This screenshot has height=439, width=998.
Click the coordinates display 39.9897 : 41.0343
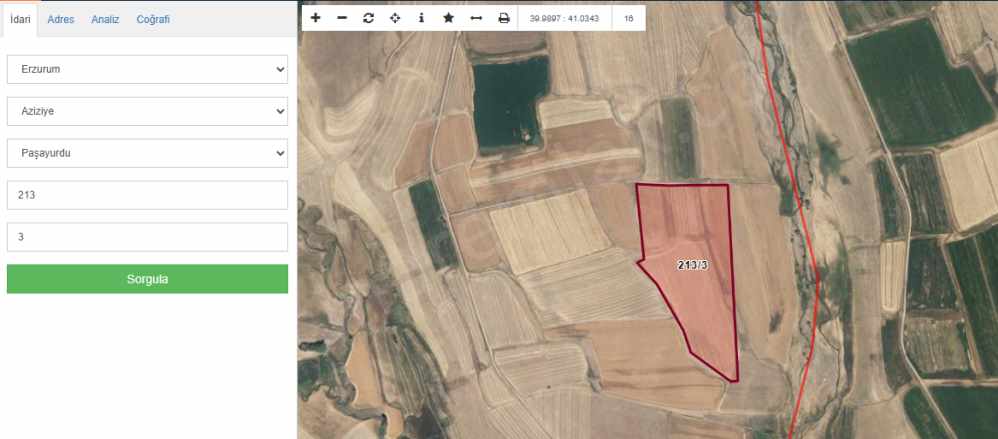coord(564,18)
